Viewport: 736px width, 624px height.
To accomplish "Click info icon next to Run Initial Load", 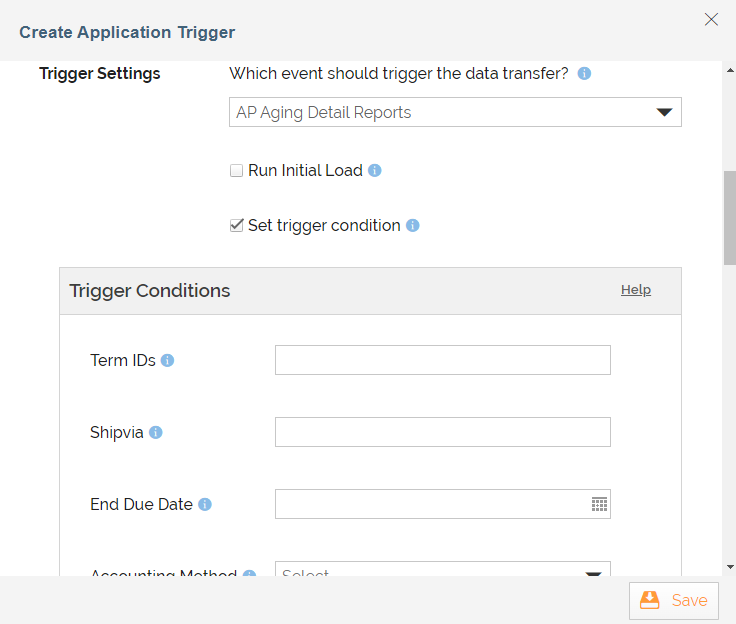I will click(375, 170).
